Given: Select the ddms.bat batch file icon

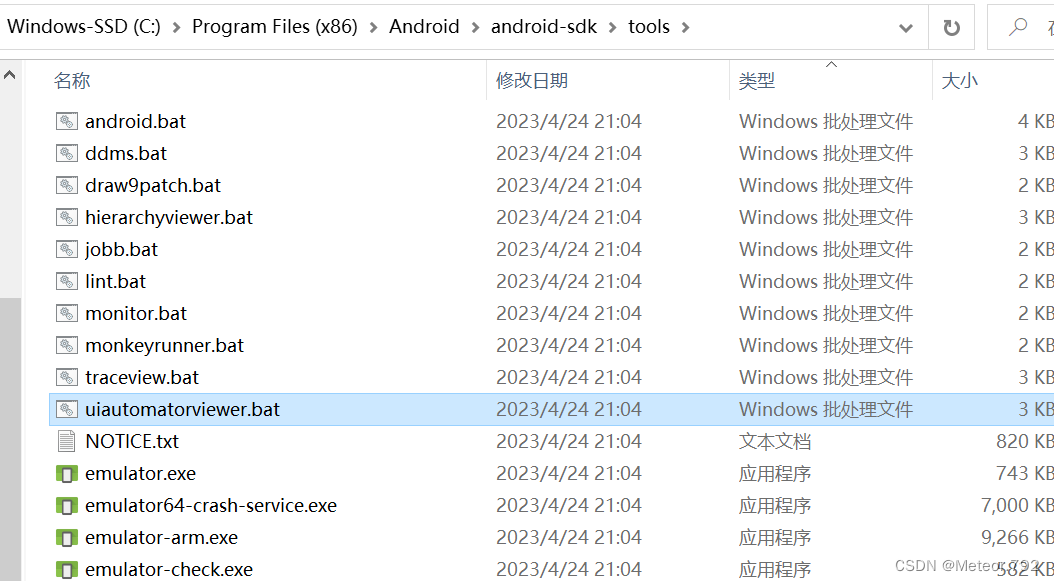Looking at the screenshot, I should tap(66, 153).
